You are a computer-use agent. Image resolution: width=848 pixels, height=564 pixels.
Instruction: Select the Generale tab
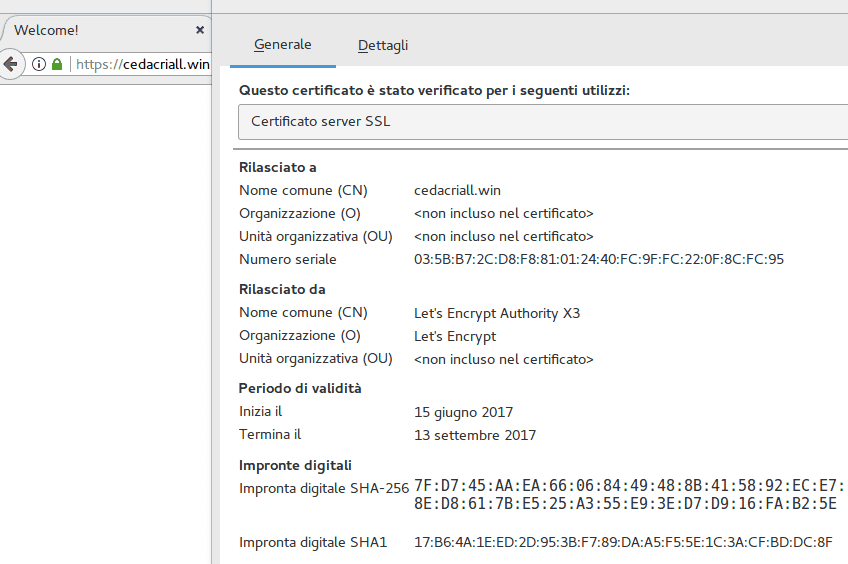pos(283,45)
